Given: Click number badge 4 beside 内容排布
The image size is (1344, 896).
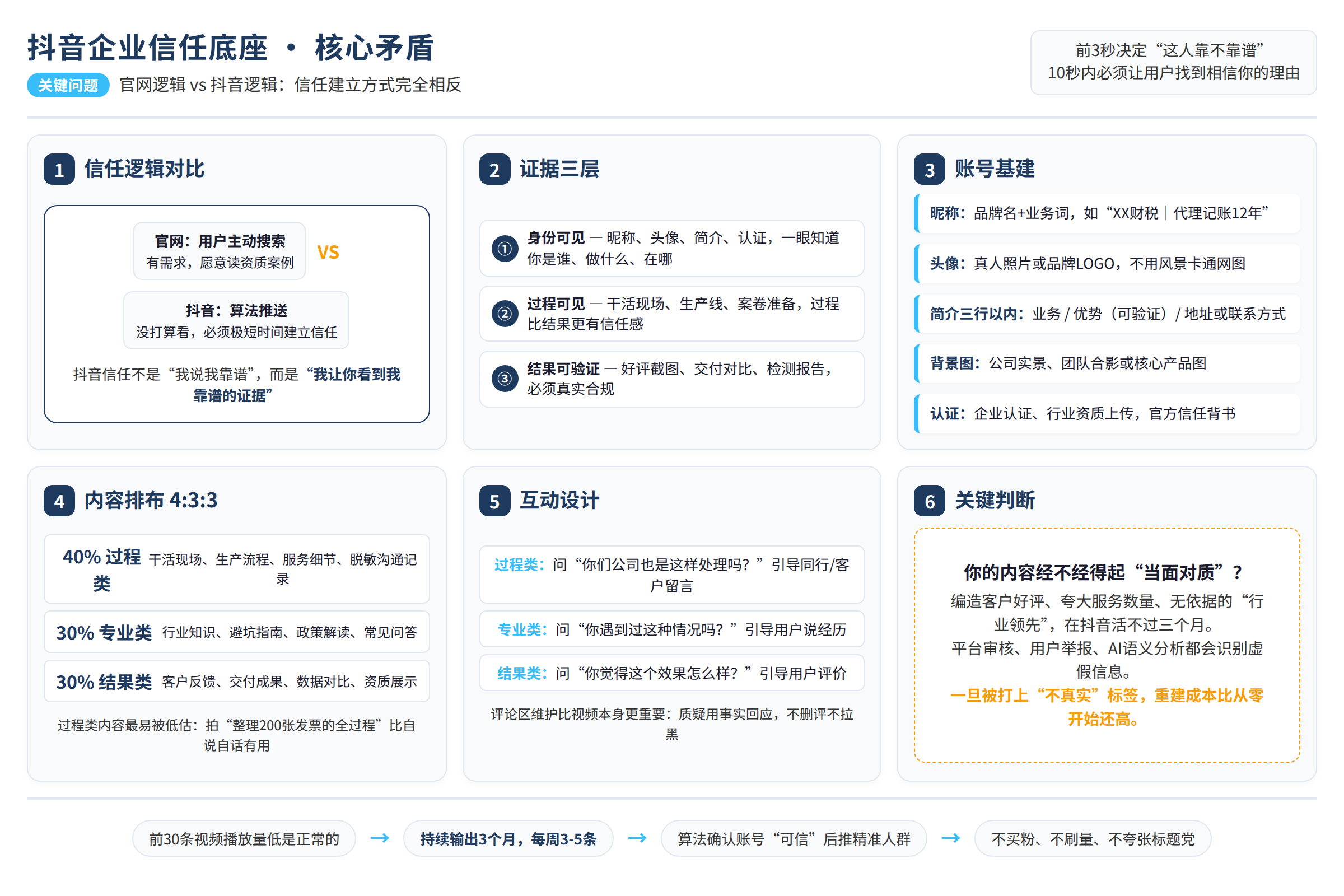Looking at the screenshot, I should tap(59, 501).
